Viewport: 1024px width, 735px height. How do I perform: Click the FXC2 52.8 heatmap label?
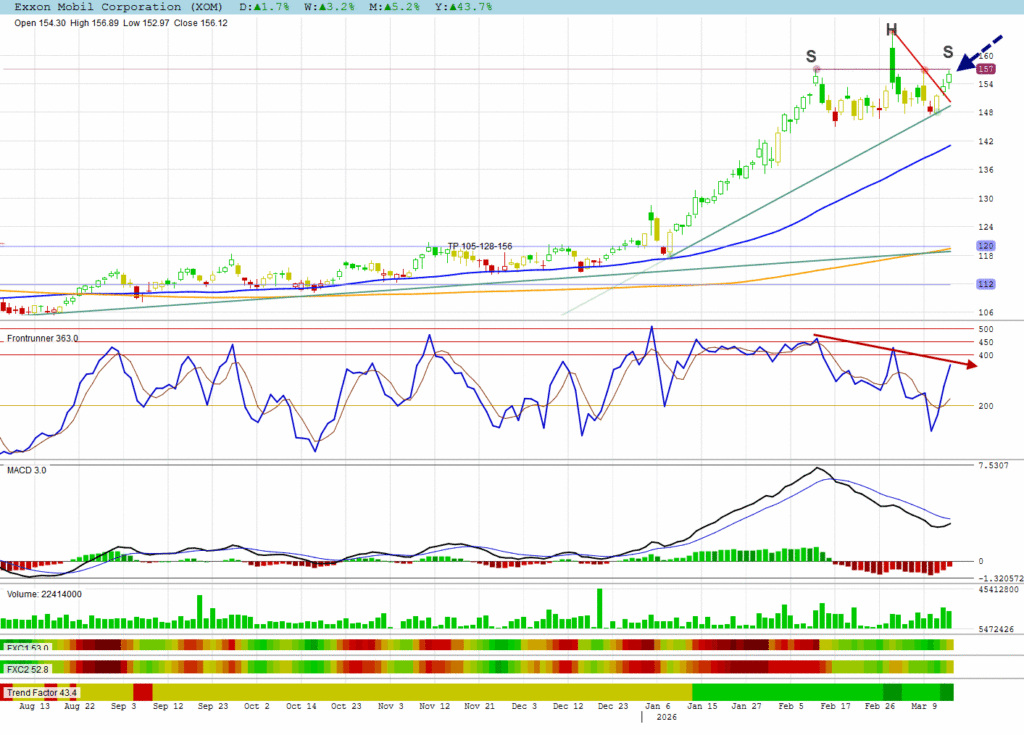tap(25, 668)
